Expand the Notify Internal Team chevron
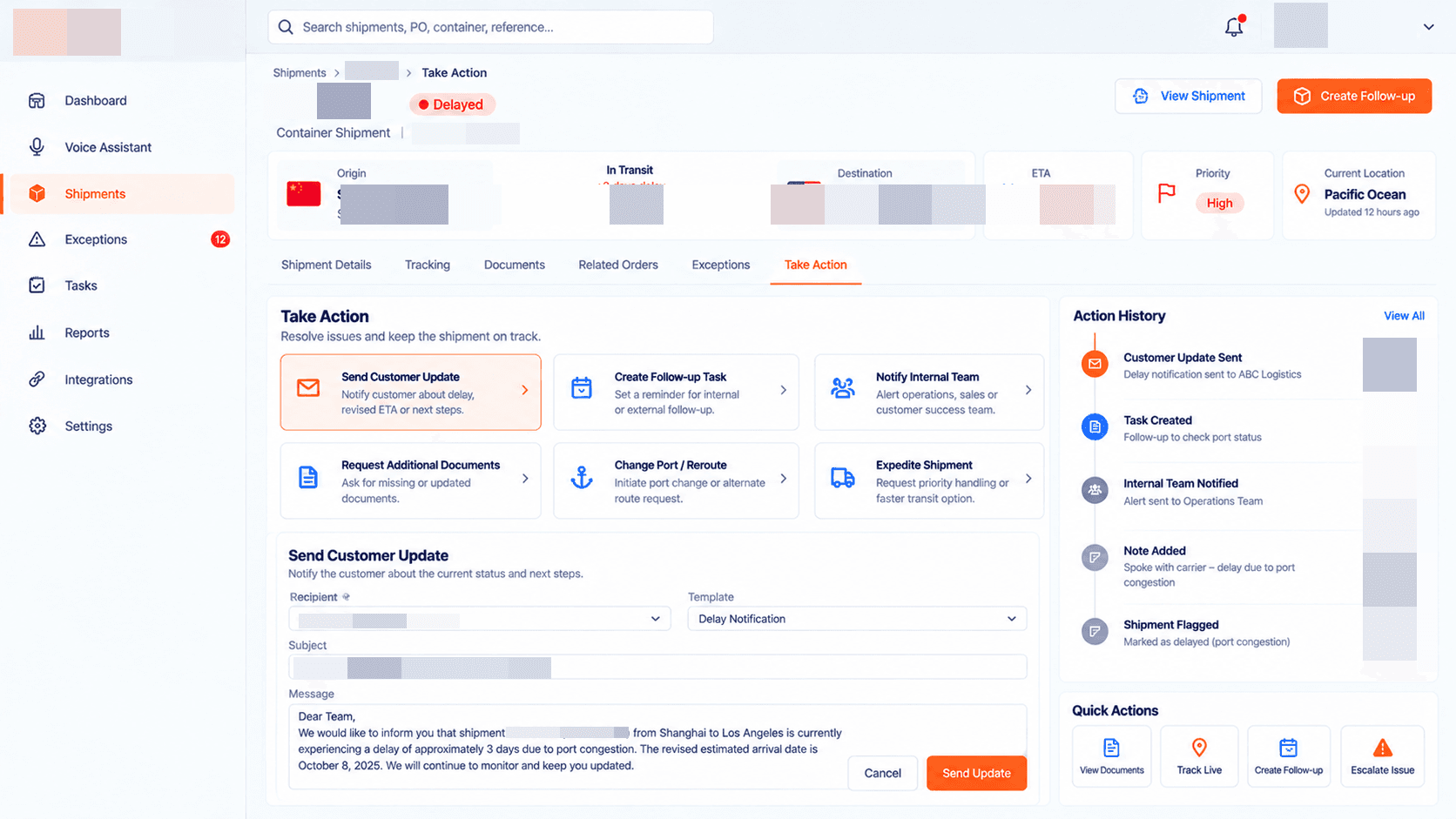The height and width of the screenshot is (819, 1456). pyautogui.click(x=1028, y=390)
